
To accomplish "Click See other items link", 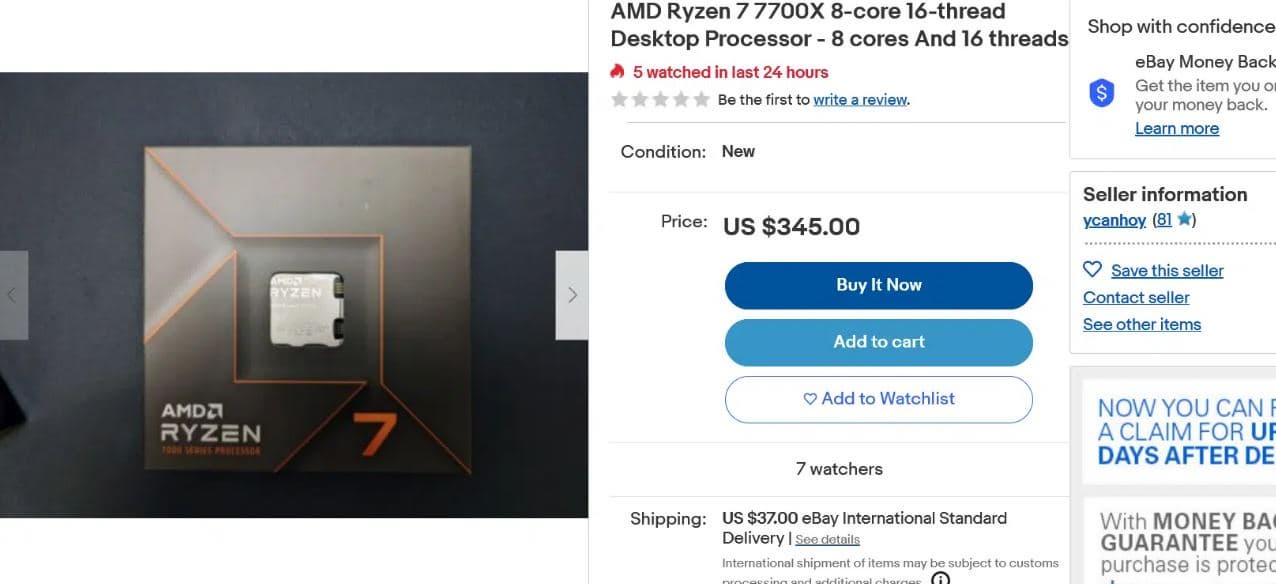I will 1142,325.
